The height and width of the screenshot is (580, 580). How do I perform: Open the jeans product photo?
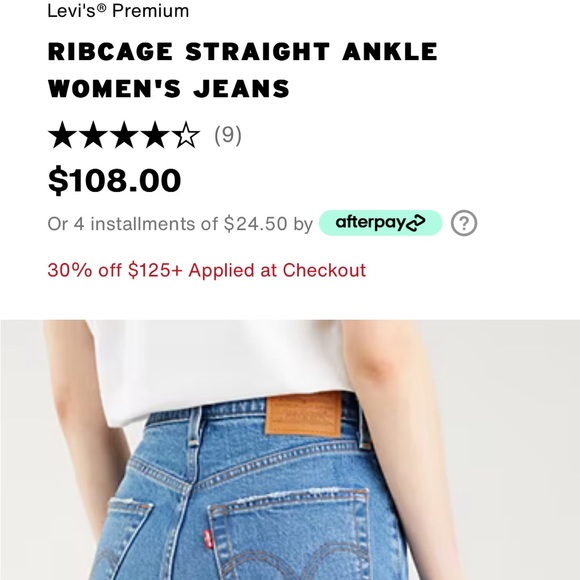(290, 450)
